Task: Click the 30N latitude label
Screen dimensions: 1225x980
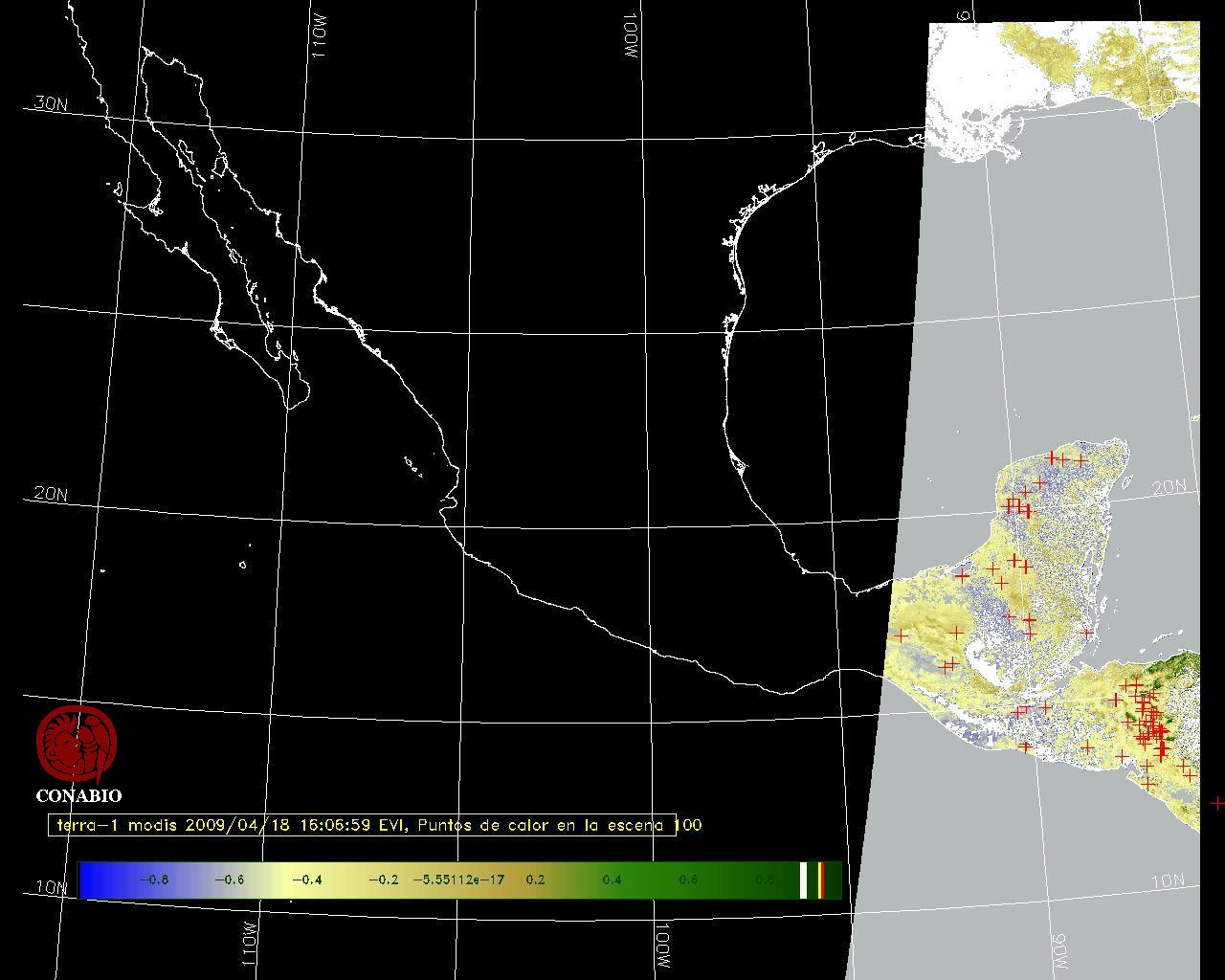Action: 51,103
